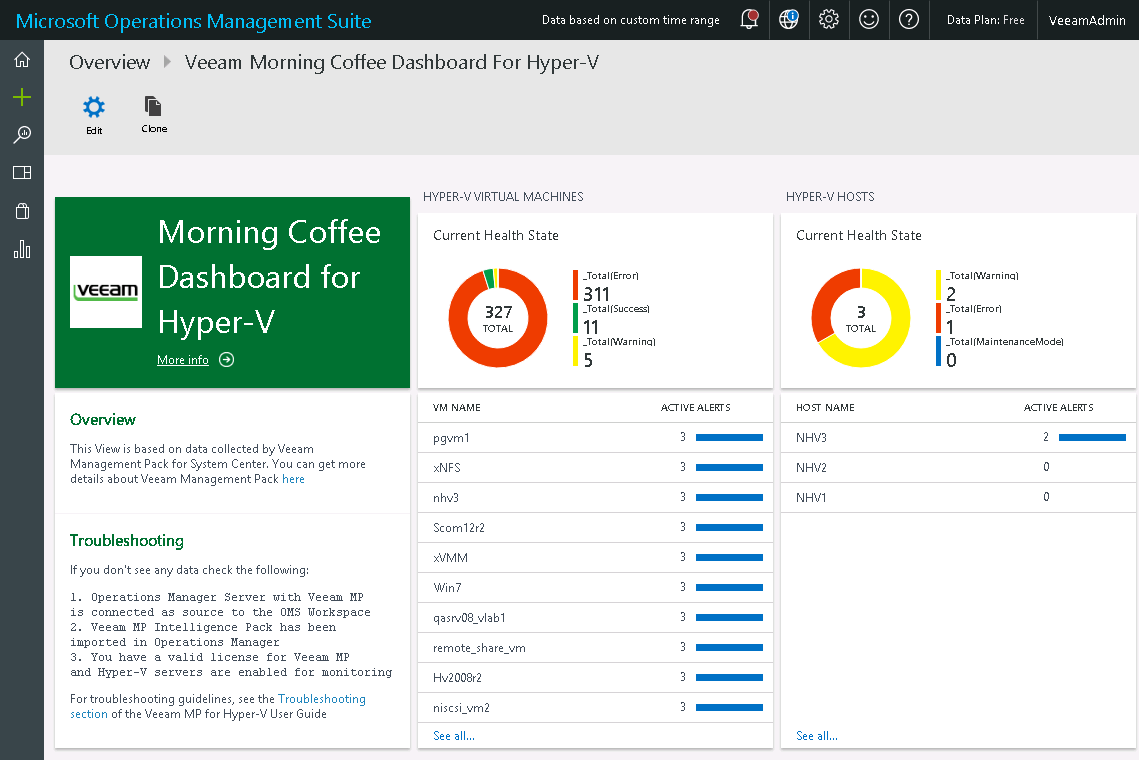Click the globe icon in top bar

click(789, 20)
